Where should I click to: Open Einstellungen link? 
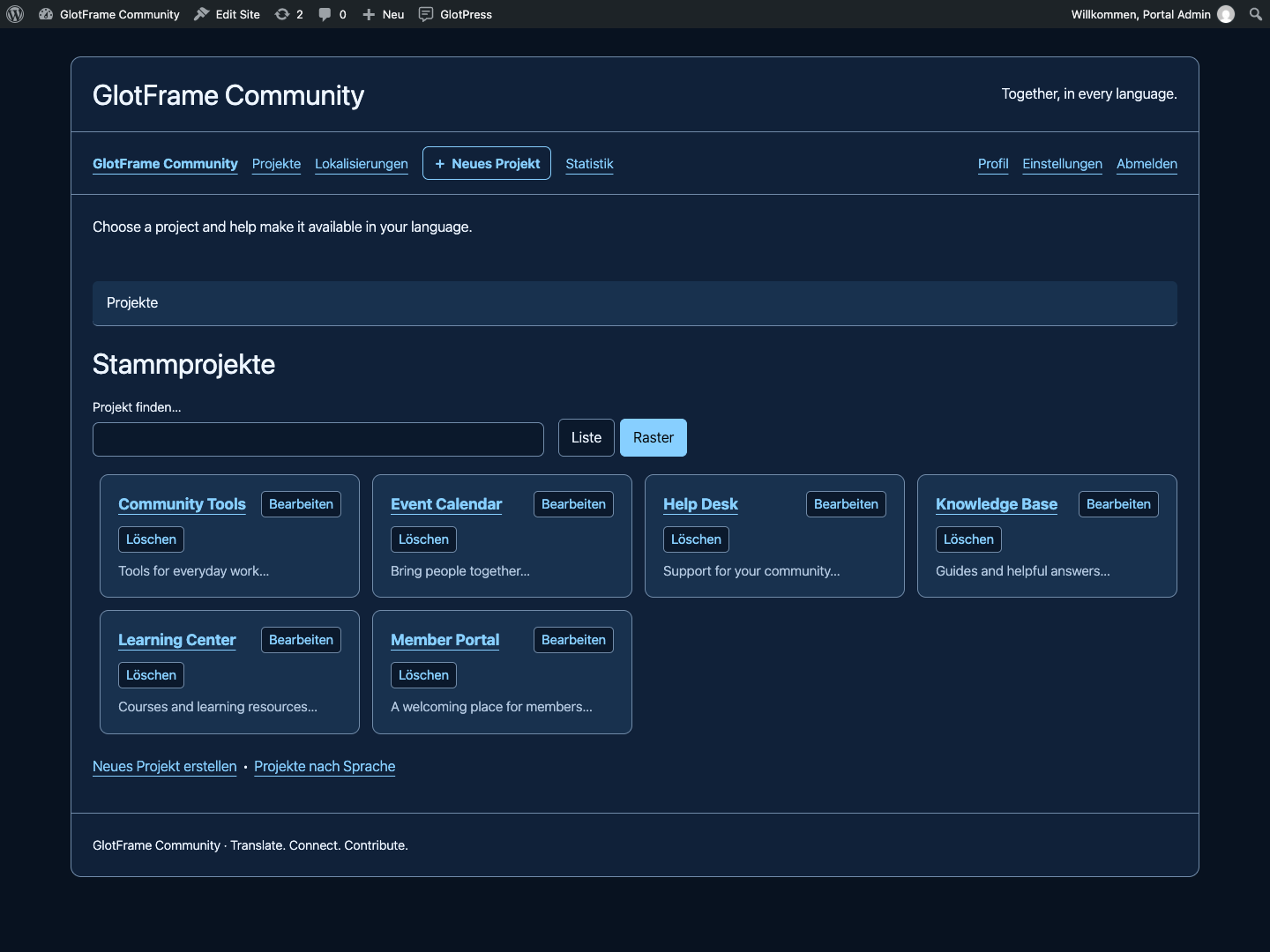click(1062, 164)
